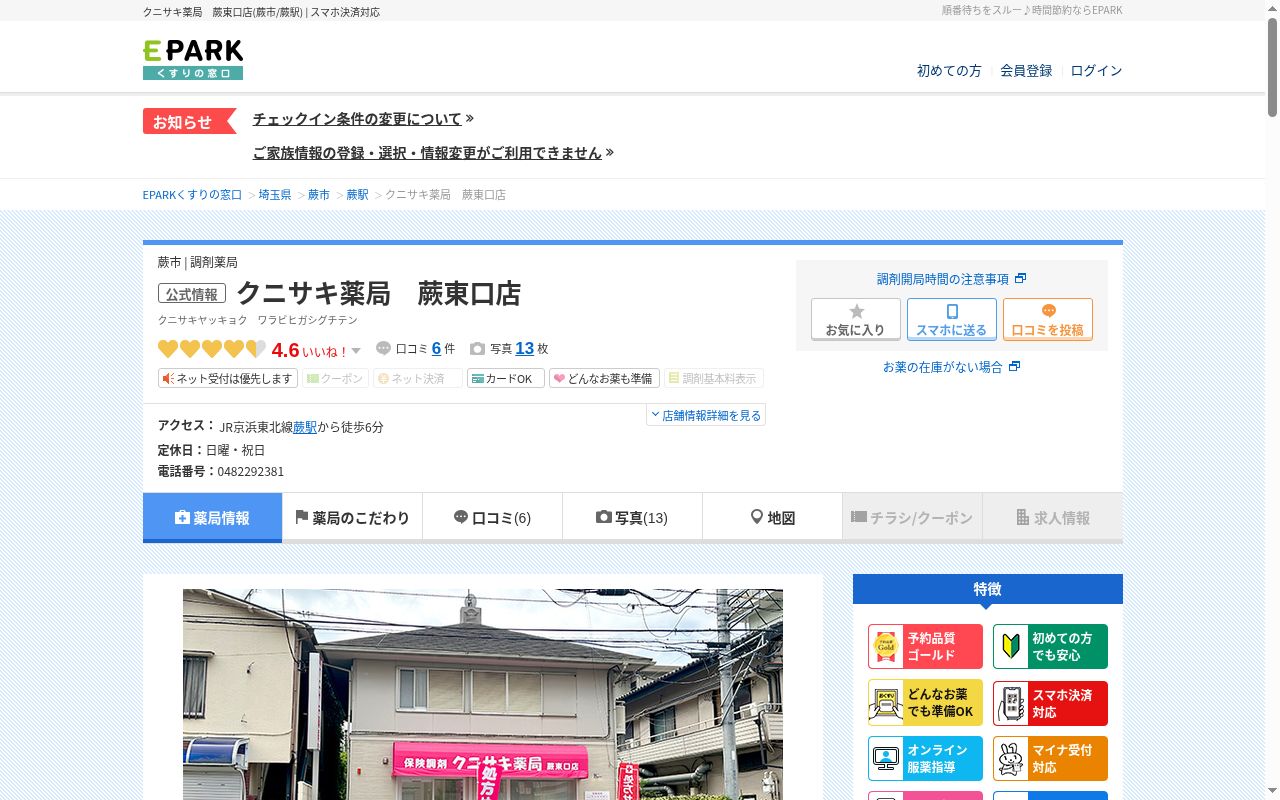The image size is (1280, 800).
Task: Switch to the 求人情報 tab
Action: (1053, 518)
